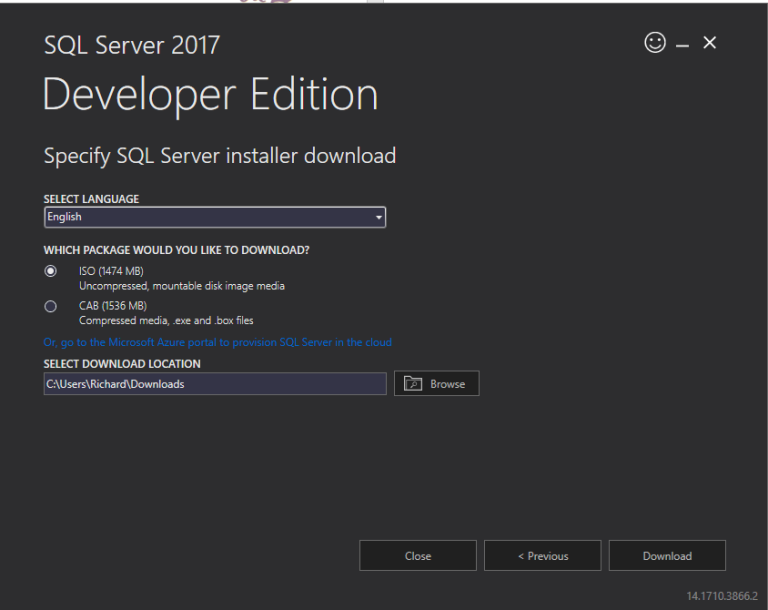Click the version number 14.1710.3866.2

coord(721,596)
